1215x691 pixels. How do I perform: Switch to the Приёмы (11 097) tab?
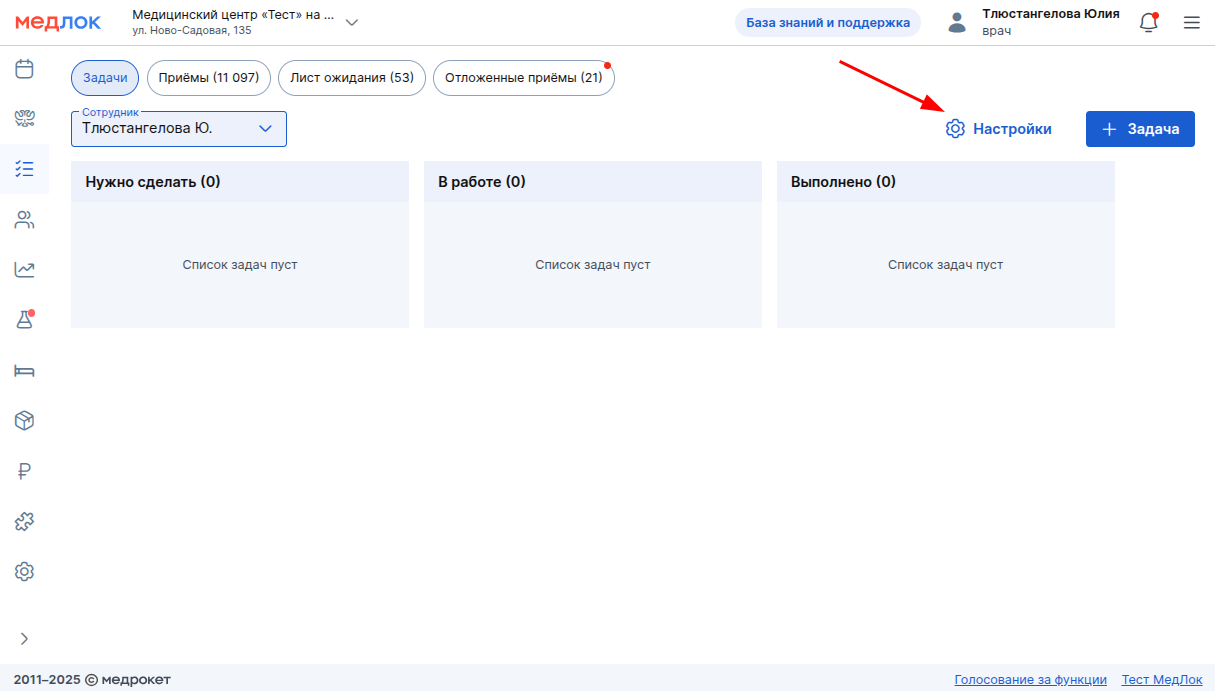click(209, 78)
